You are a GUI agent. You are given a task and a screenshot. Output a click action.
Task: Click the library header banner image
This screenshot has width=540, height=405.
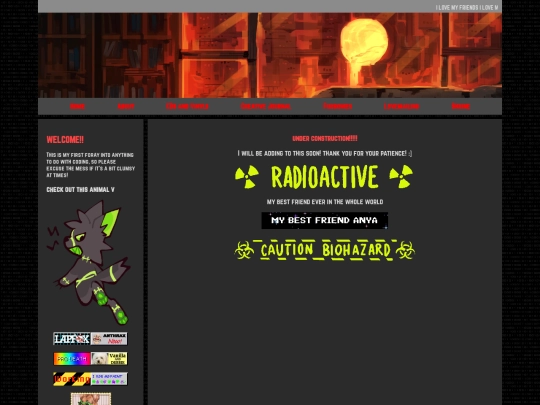pyautogui.click(x=270, y=55)
